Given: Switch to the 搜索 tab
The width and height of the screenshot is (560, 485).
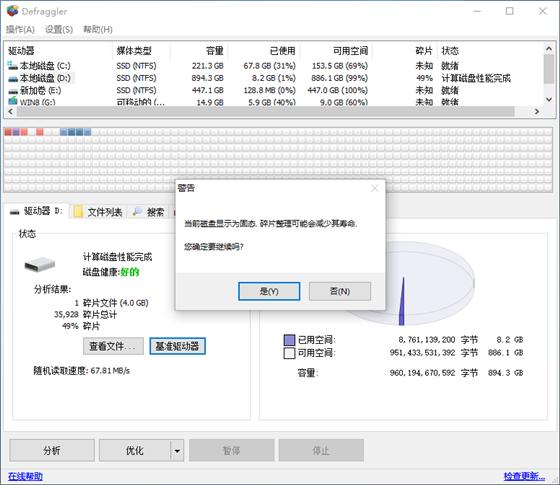Looking at the screenshot, I should (x=148, y=212).
